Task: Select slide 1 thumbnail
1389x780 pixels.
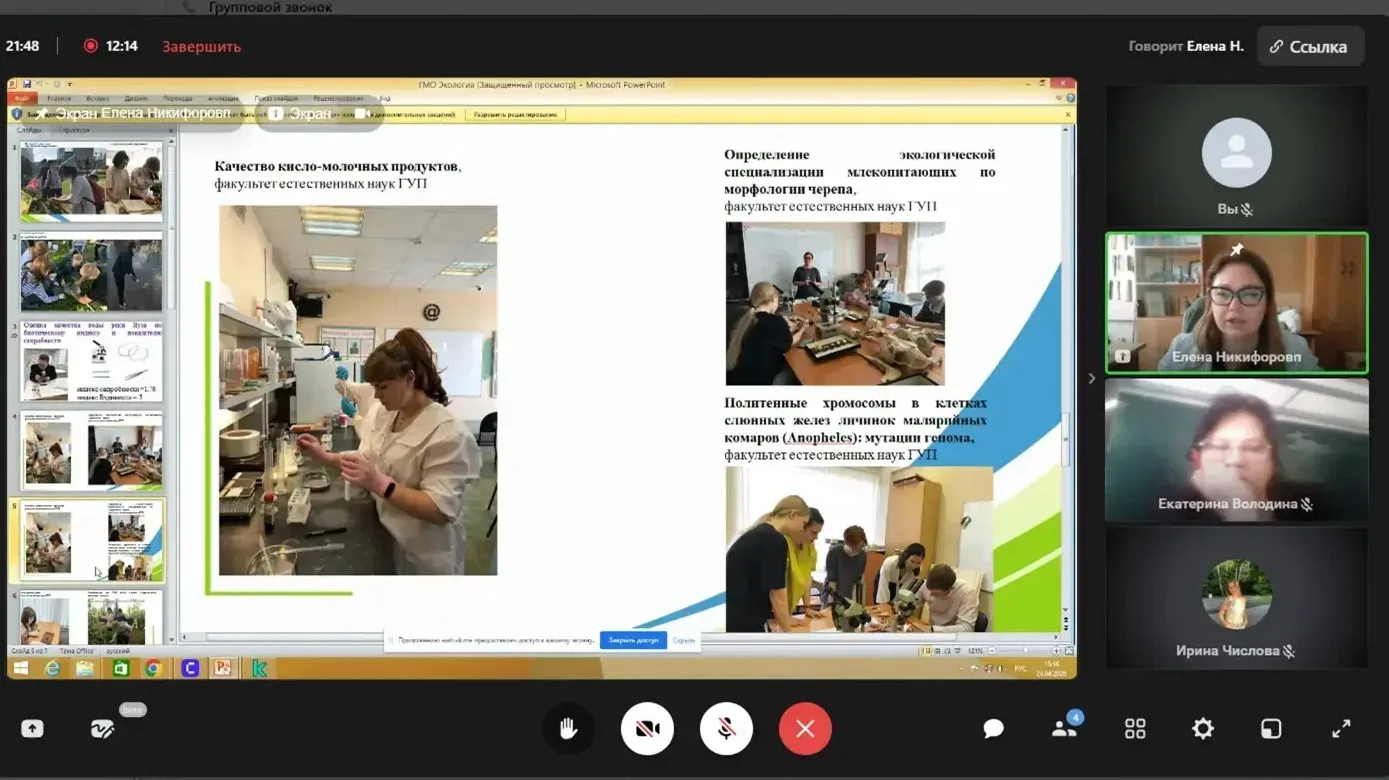Action: point(91,180)
